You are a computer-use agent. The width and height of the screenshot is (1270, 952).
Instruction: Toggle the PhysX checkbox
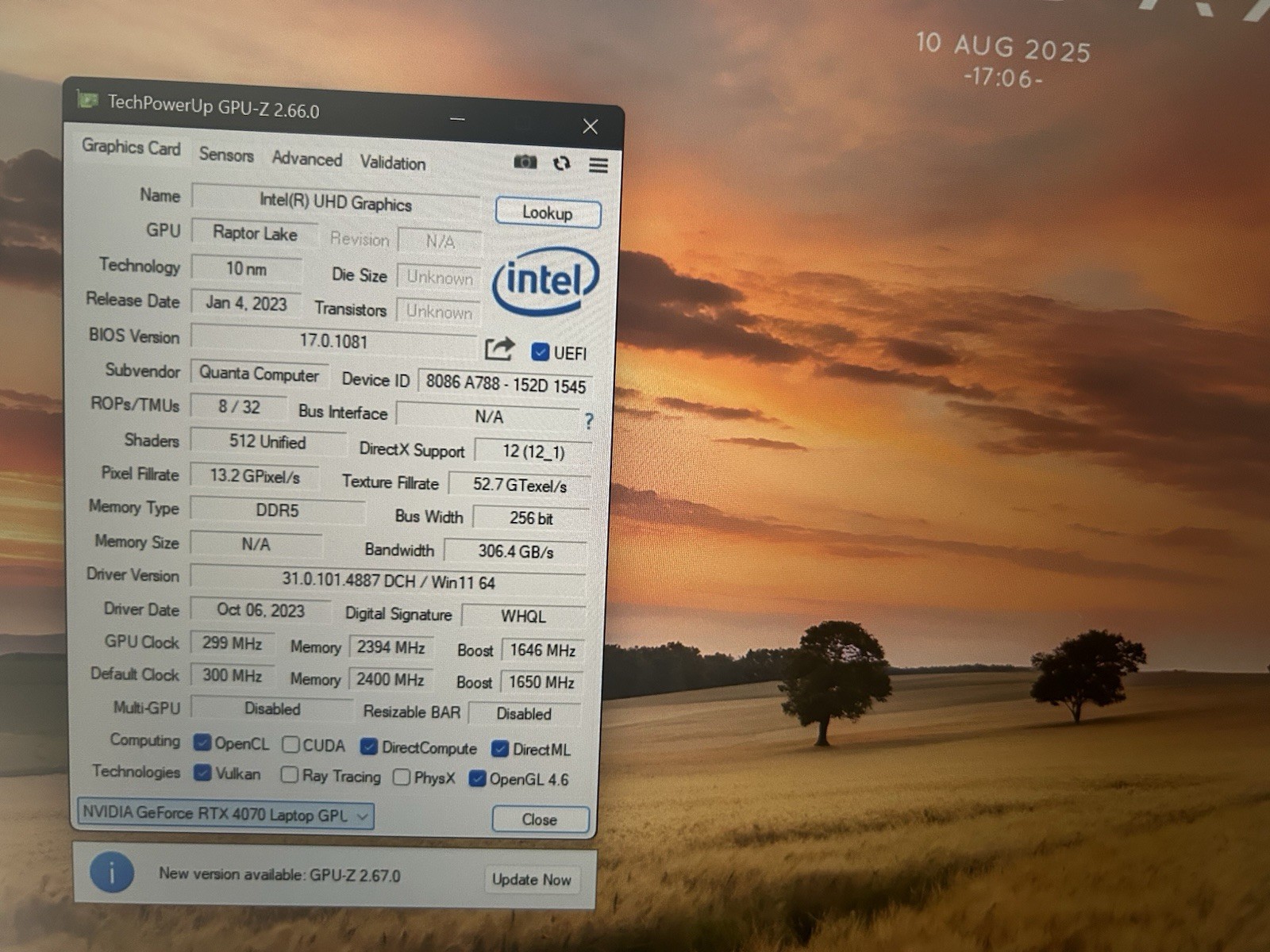(402, 777)
